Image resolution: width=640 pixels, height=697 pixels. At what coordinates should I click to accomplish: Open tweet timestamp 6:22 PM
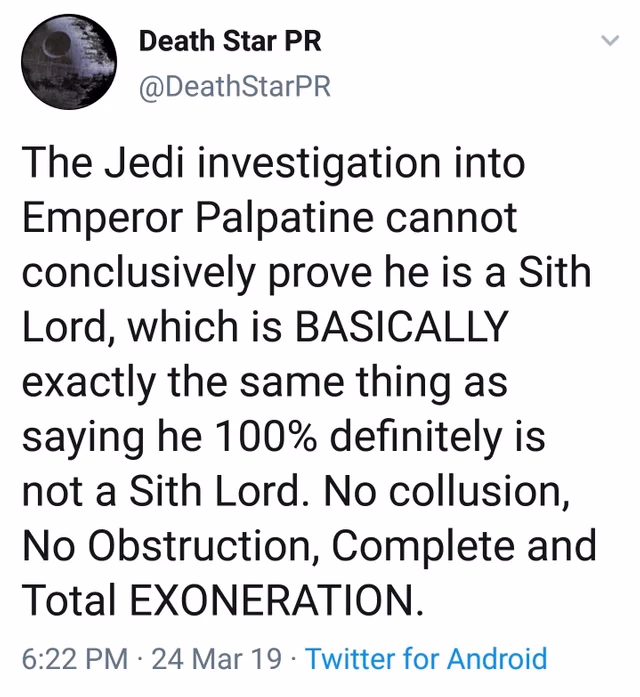pyautogui.click(x=75, y=659)
